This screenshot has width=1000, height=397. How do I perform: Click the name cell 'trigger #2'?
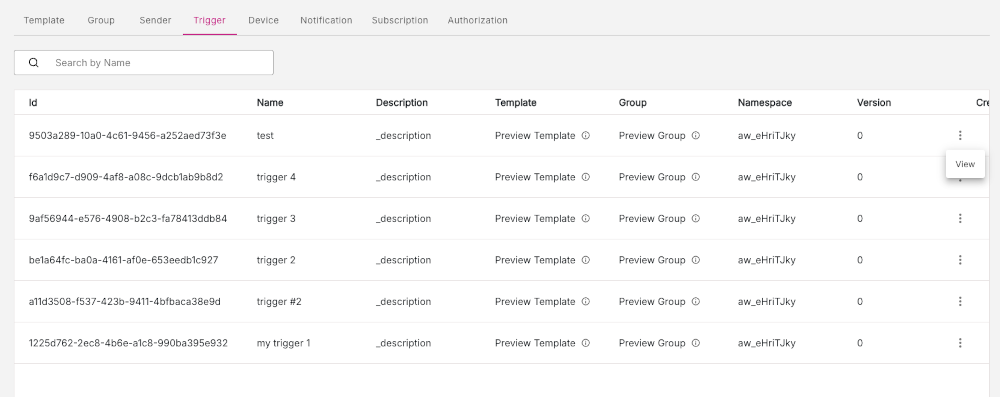pyautogui.click(x=279, y=301)
